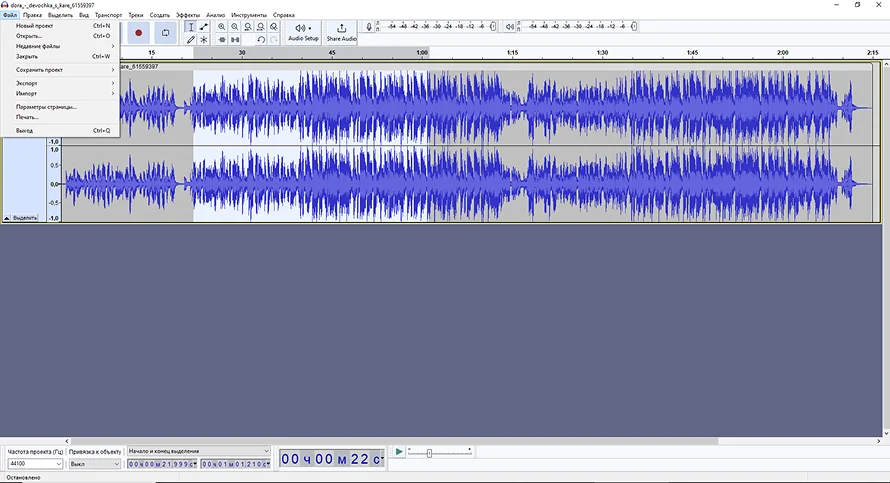This screenshot has width=890, height=483.
Task: Click the Выделить track button
Action: click(24, 217)
